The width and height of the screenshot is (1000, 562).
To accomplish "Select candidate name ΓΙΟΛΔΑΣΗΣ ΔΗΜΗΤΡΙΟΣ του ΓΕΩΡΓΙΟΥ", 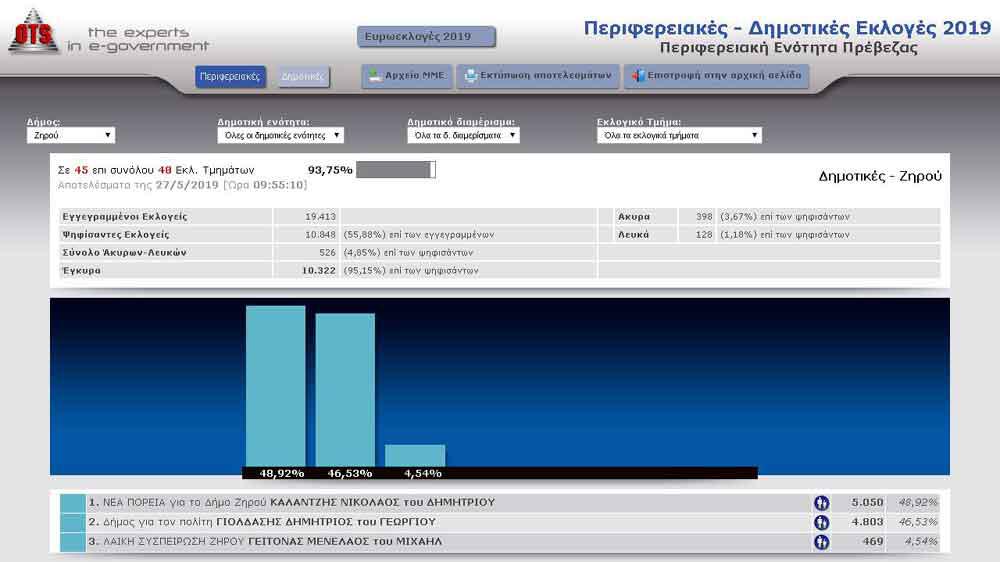I will point(326,522).
